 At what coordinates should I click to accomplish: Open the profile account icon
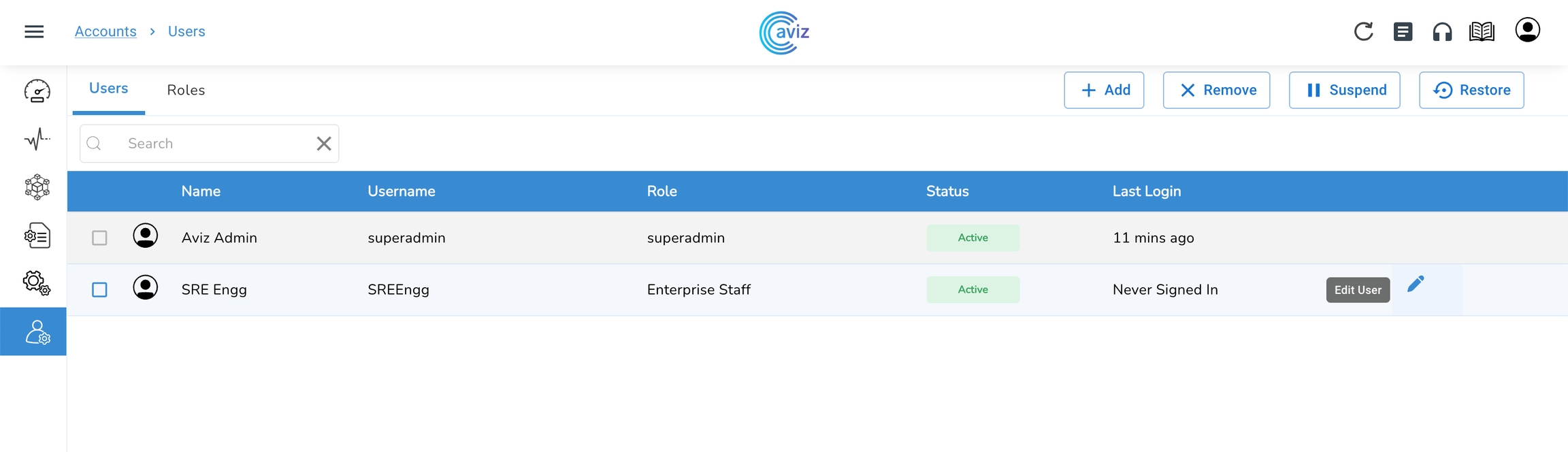point(1527,30)
